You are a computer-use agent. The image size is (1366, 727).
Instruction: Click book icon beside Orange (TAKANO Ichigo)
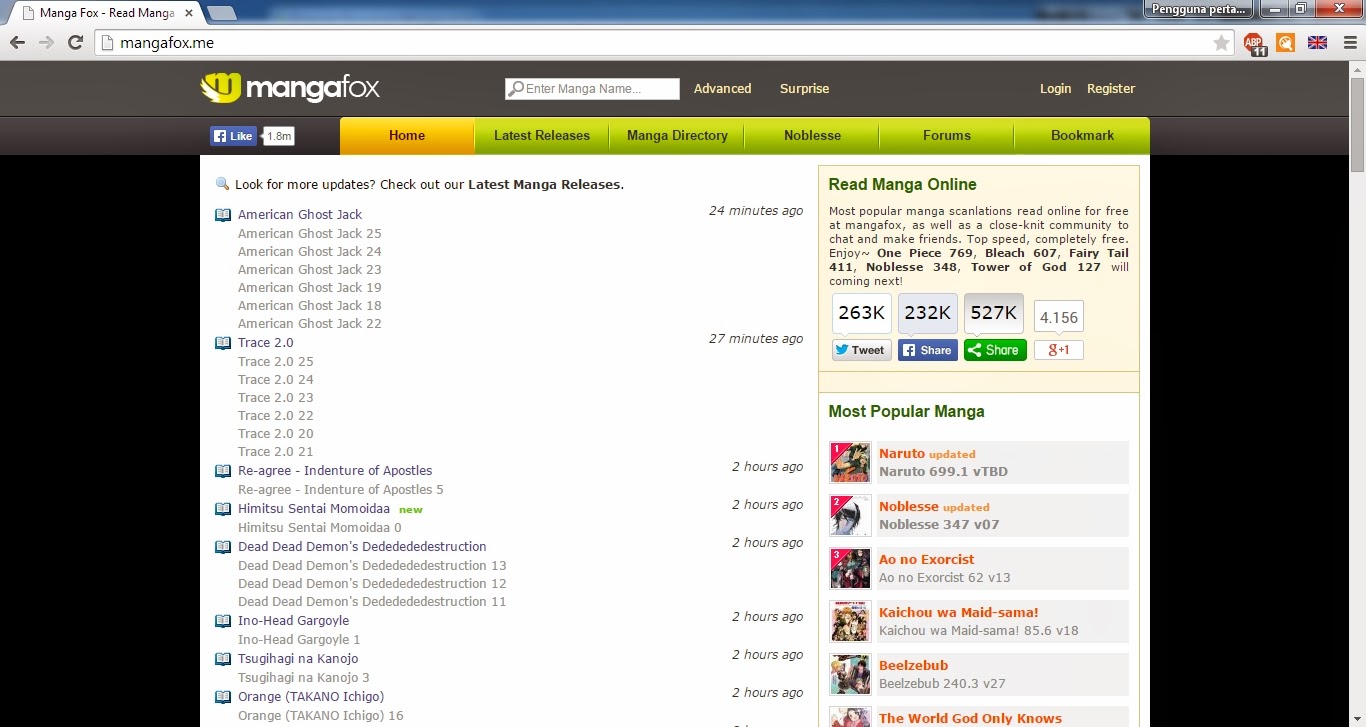(x=223, y=697)
